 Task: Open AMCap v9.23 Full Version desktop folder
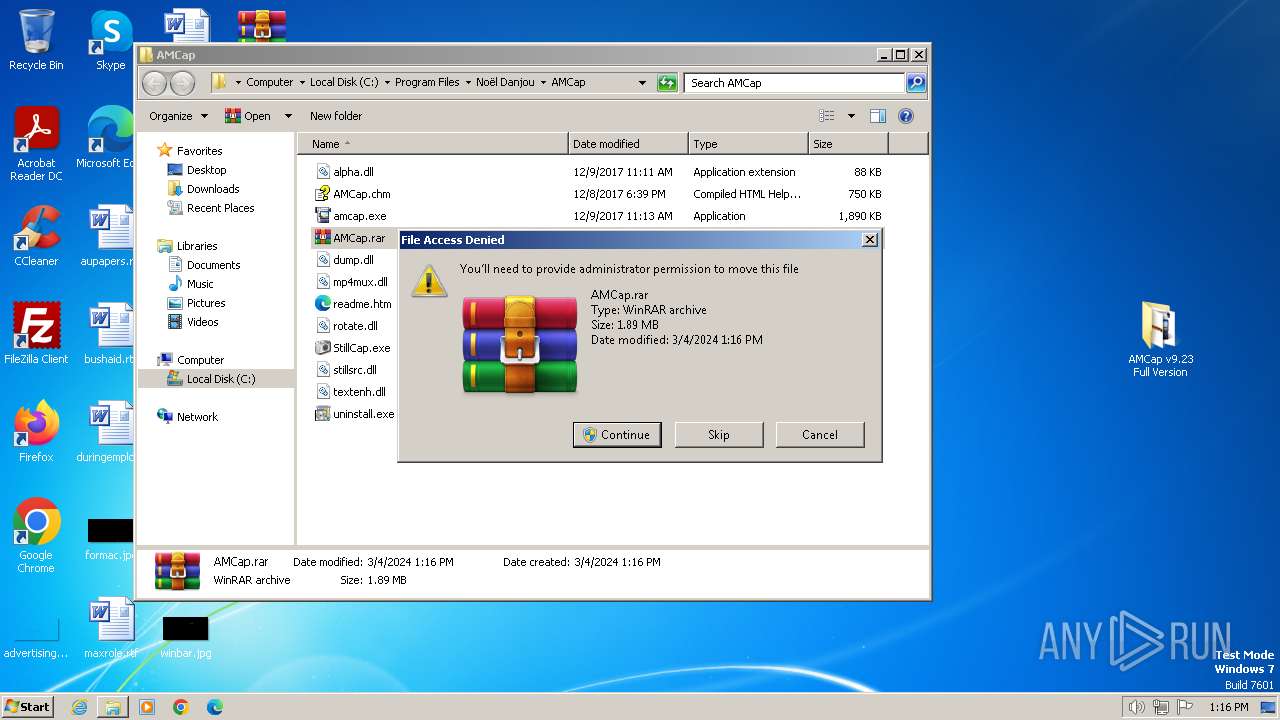[1160, 340]
